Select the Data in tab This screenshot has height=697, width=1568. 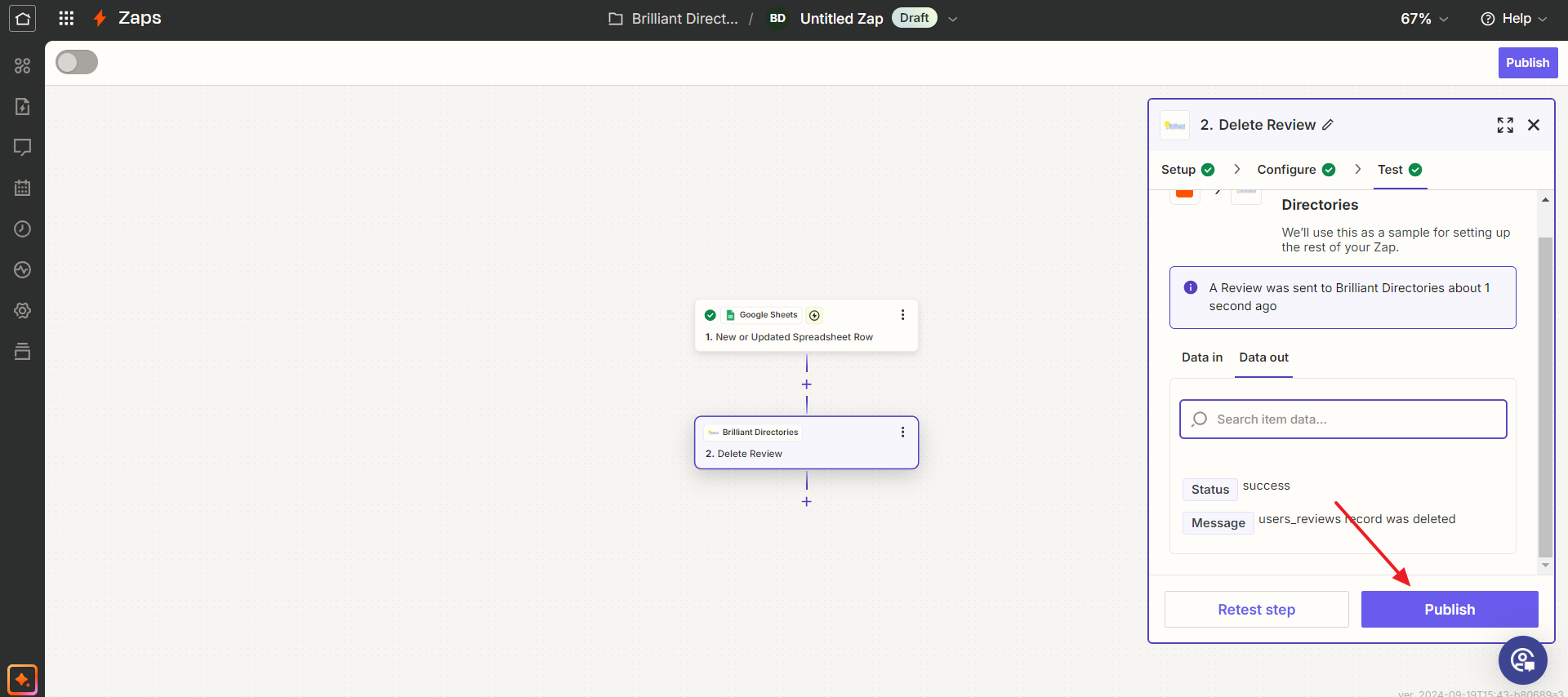pos(1202,357)
